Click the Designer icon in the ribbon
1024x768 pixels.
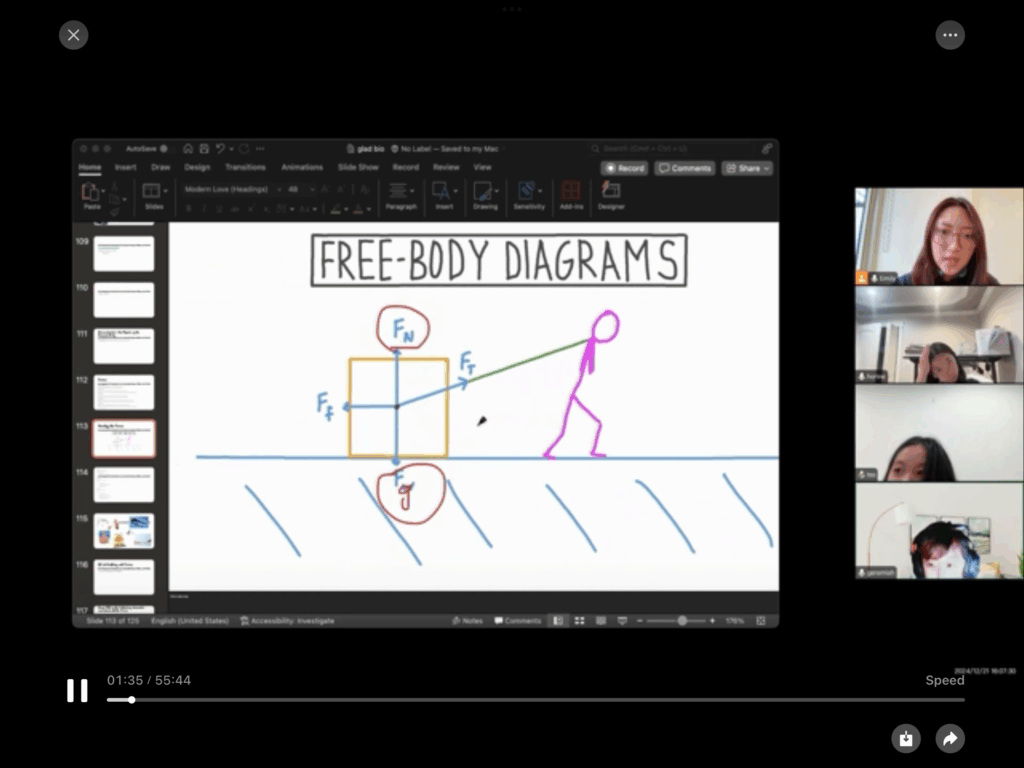(610, 191)
